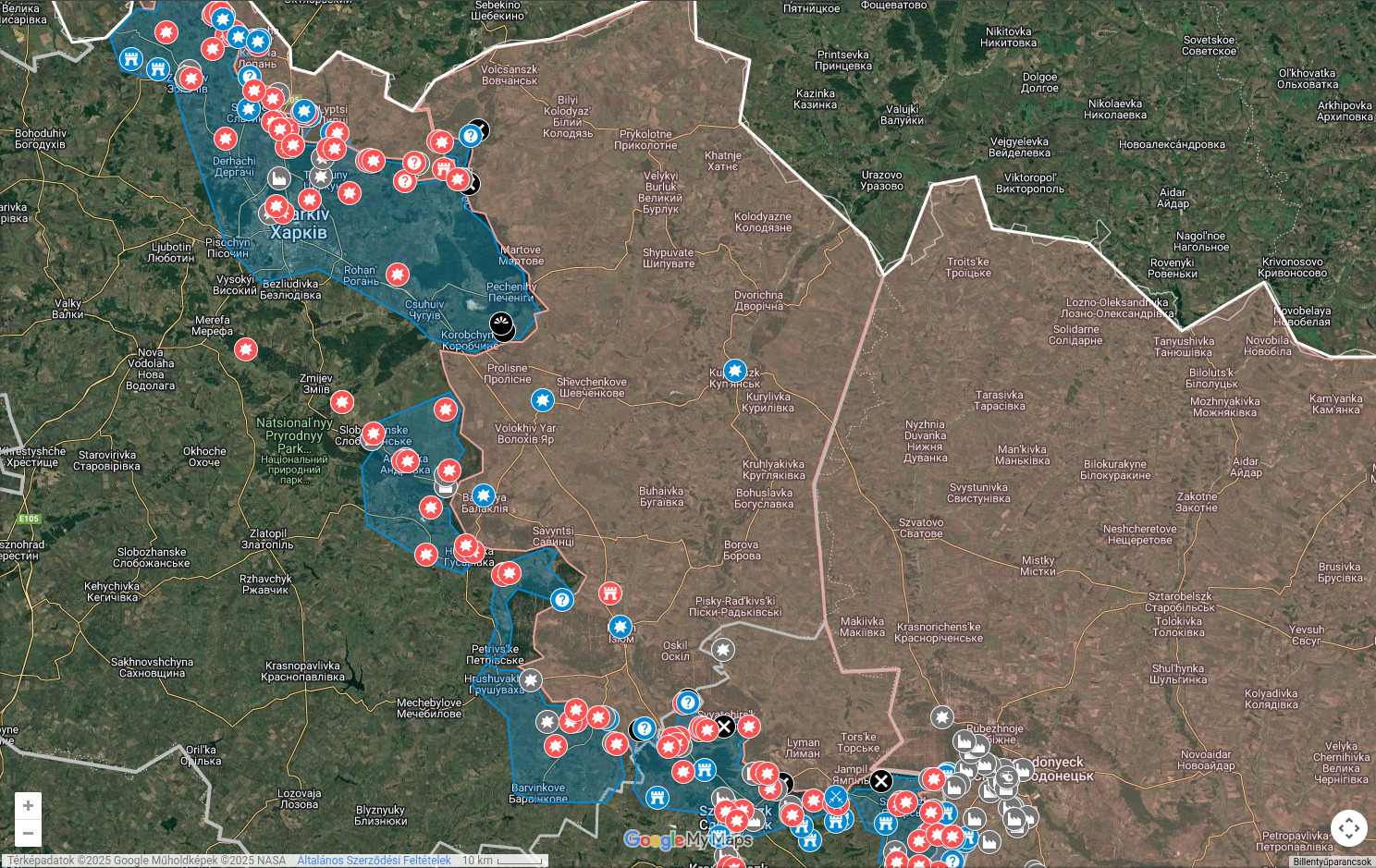This screenshot has height=868, width=1376.
Task: Click the blue question mark marker northwest of Izium
Action: tap(561, 600)
